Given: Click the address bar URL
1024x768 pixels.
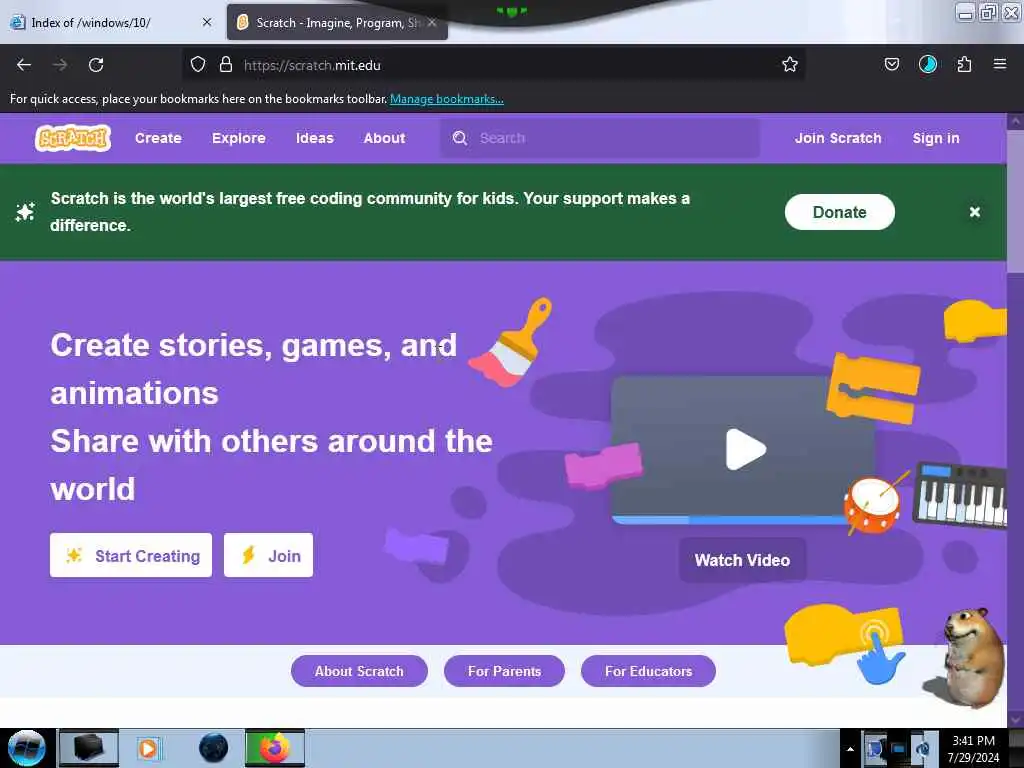Looking at the screenshot, I should (x=312, y=65).
